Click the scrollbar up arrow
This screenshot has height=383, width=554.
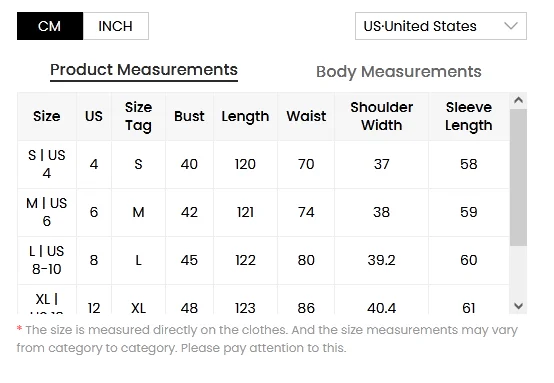[518, 100]
